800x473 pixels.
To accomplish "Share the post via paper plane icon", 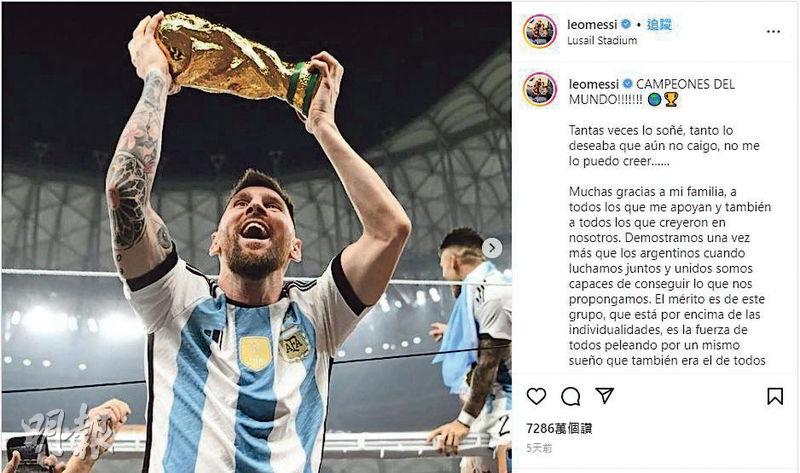I will [604, 396].
